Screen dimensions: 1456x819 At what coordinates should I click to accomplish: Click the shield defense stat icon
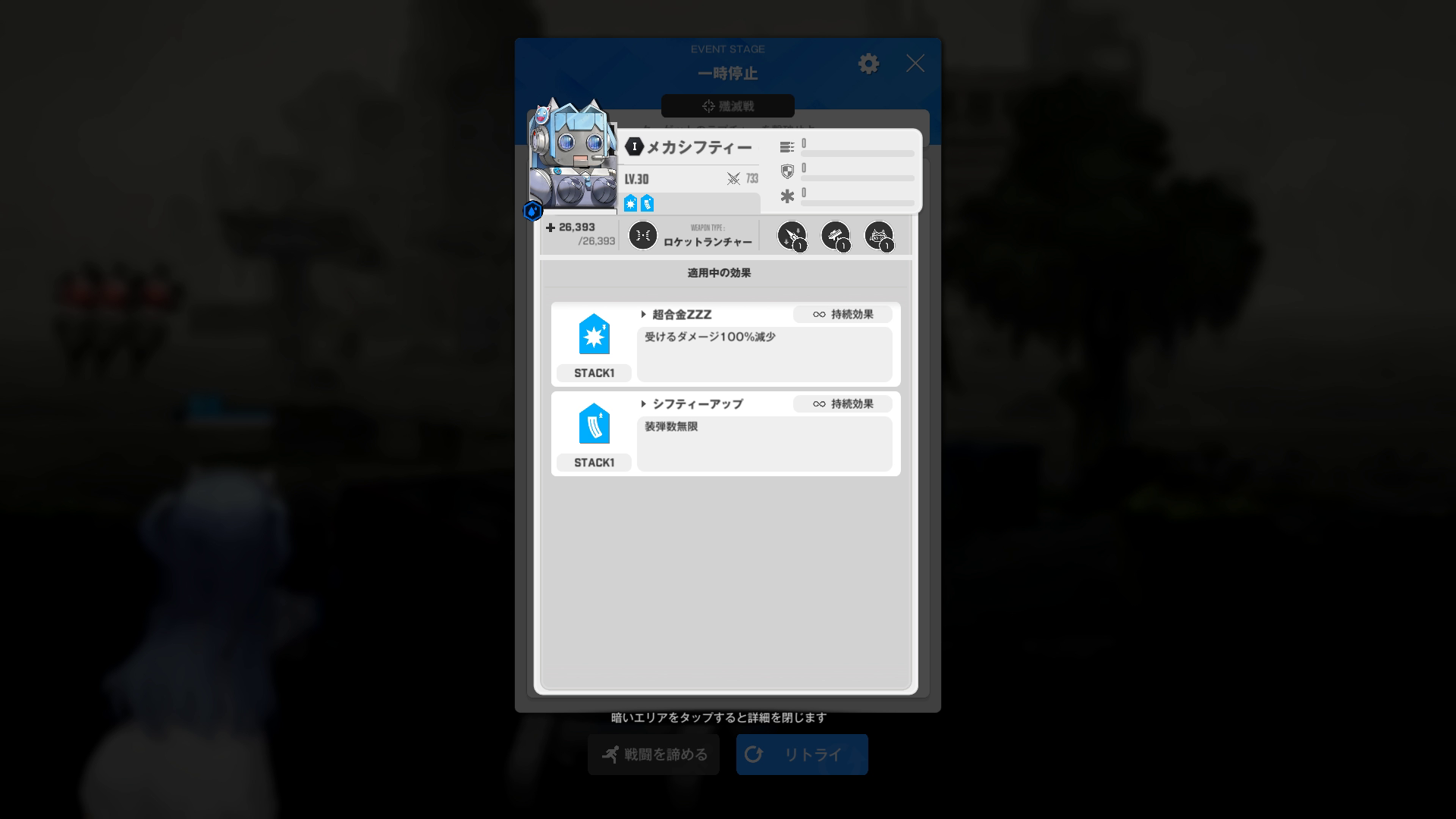pyautogui.click(x=787, y=171)
